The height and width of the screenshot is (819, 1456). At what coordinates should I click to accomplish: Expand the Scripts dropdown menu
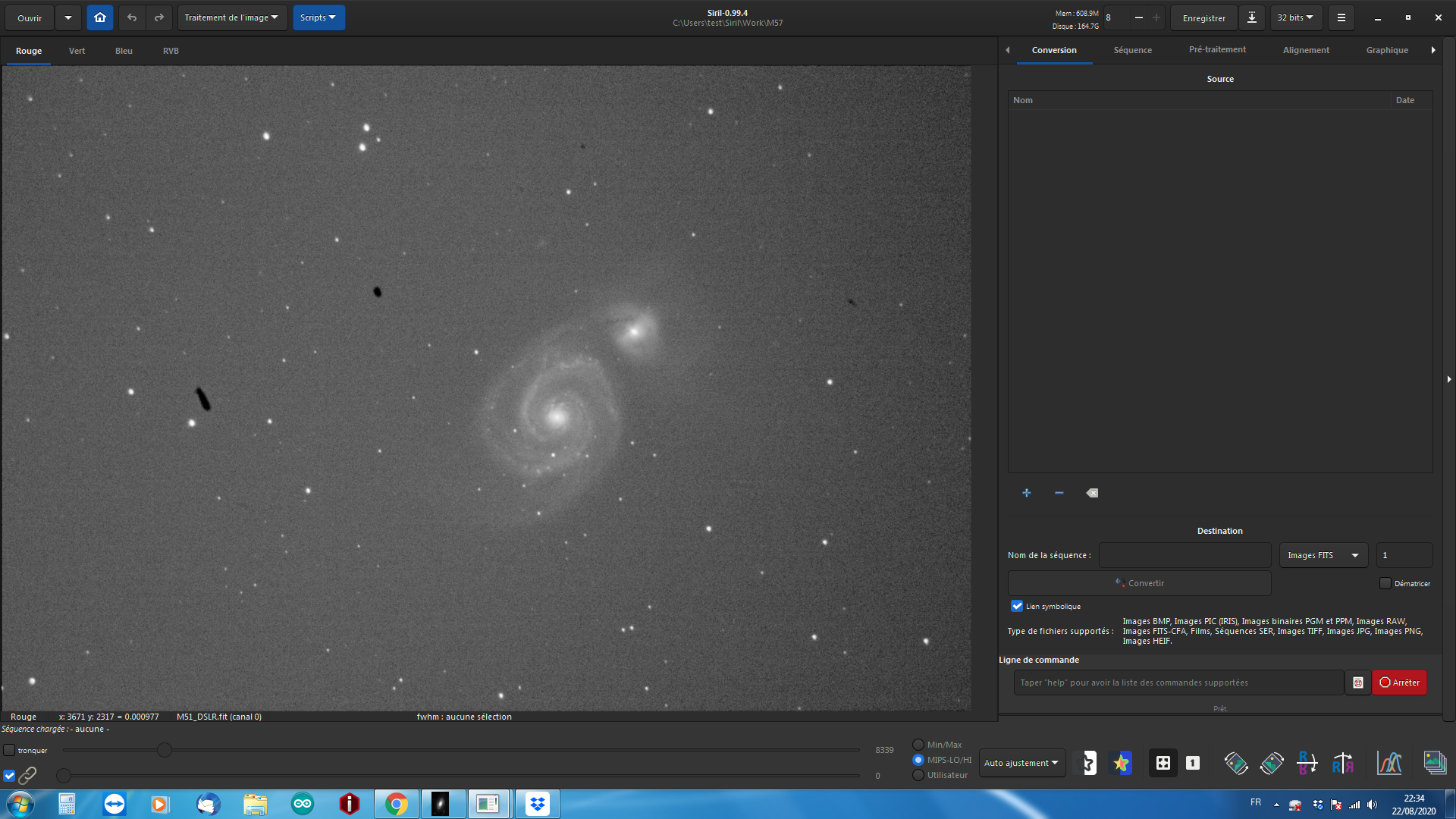[318, 17]
